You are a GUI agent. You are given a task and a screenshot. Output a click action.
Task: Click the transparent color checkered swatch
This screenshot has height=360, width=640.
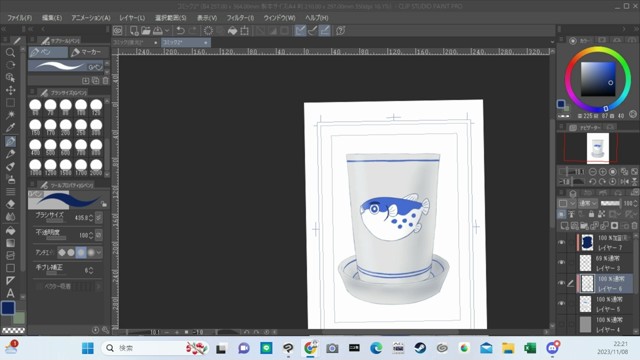pos(13,330)
